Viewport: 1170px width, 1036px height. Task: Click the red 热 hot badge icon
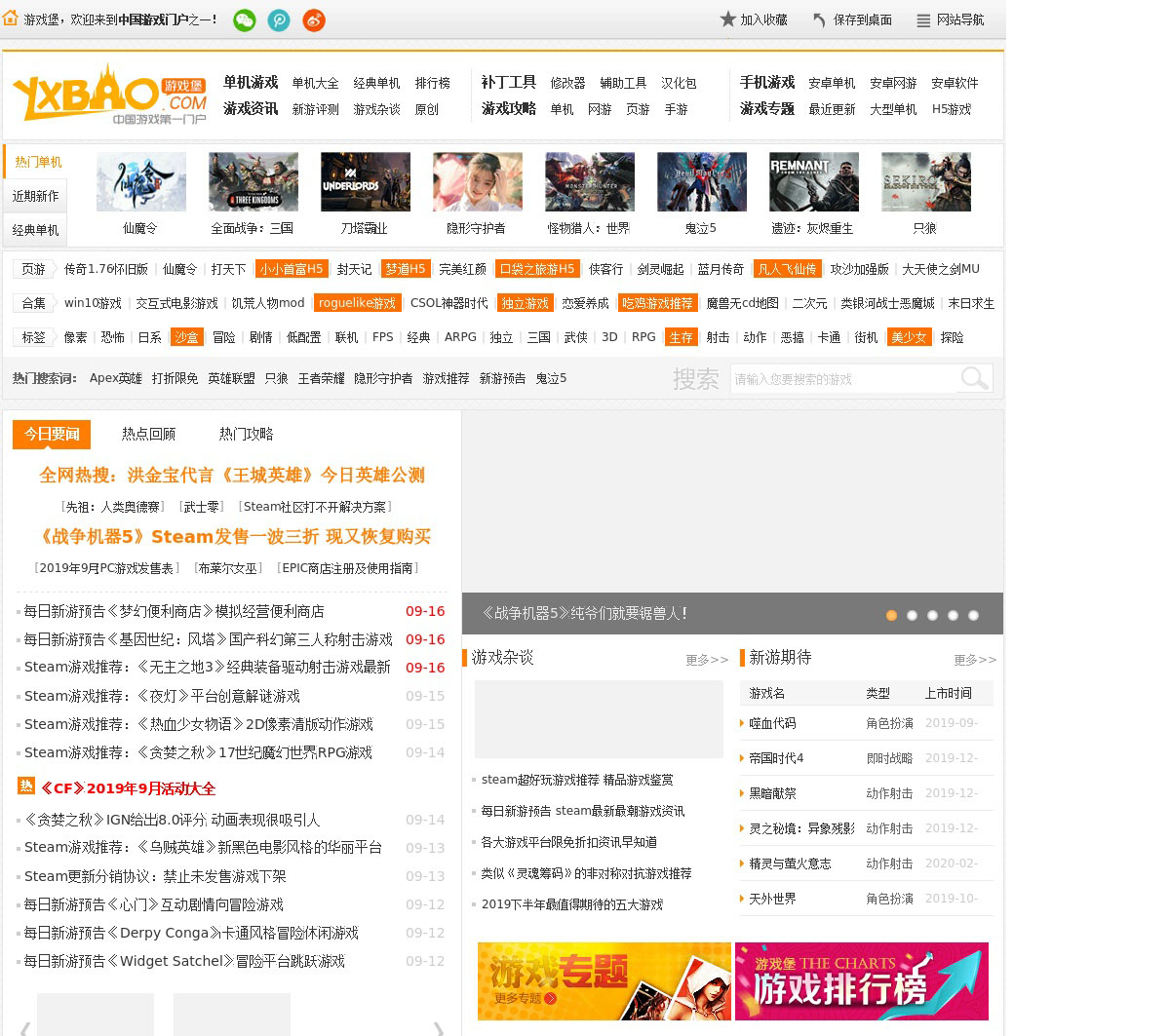point(26,786)
